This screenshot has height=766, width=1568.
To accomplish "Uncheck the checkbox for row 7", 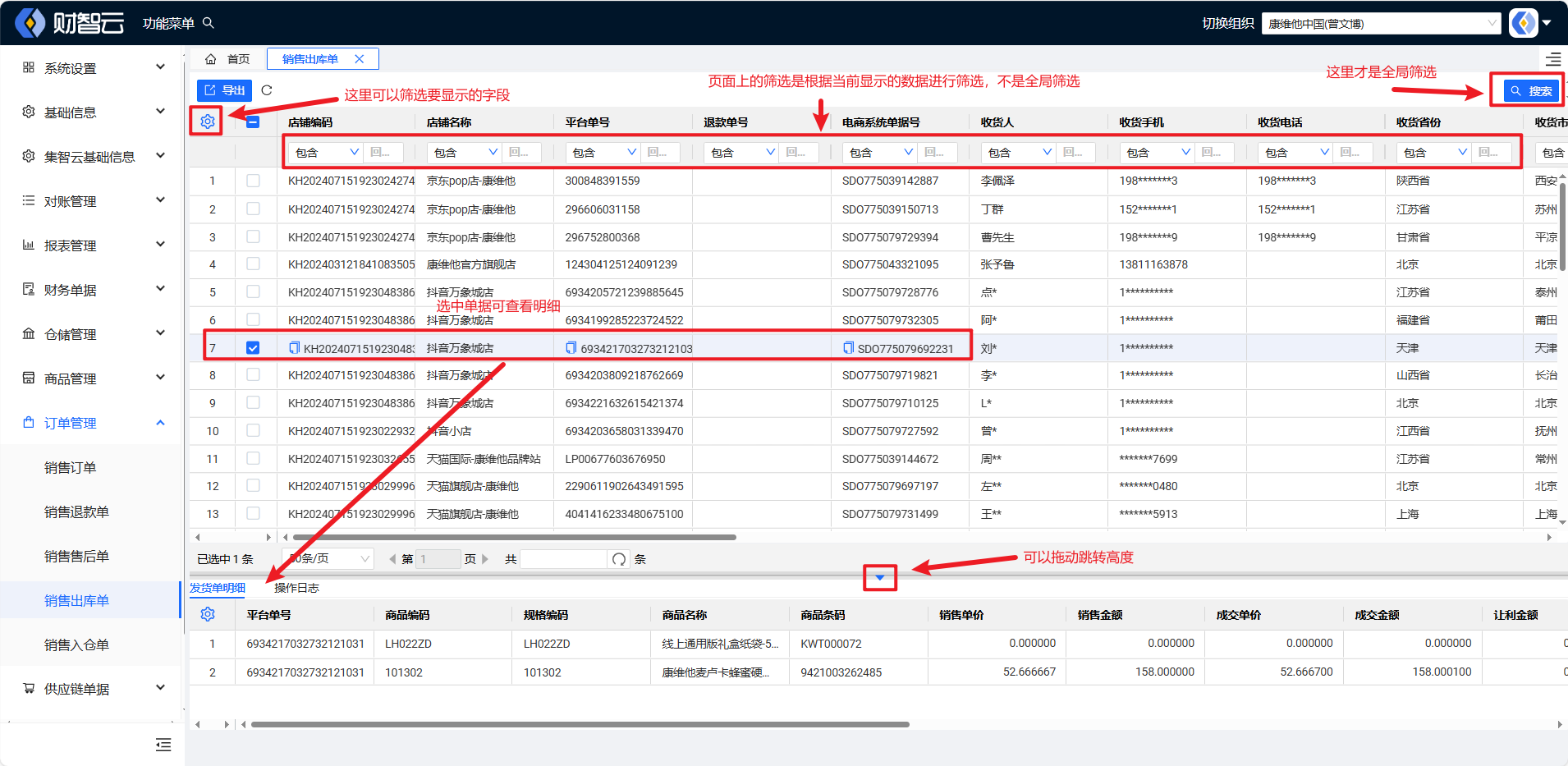I will click(253, 348).
